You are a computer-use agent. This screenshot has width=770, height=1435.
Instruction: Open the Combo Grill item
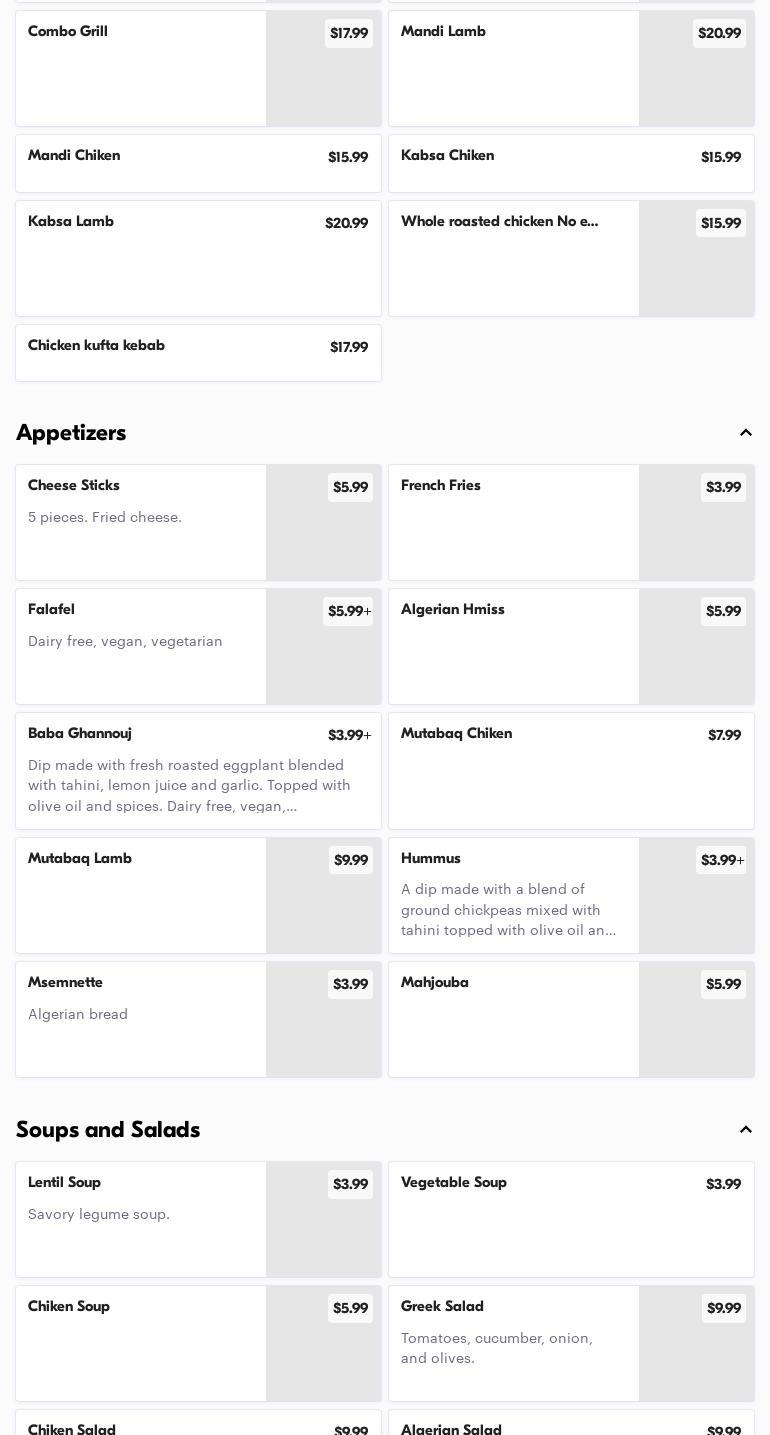tap(141, 68)
